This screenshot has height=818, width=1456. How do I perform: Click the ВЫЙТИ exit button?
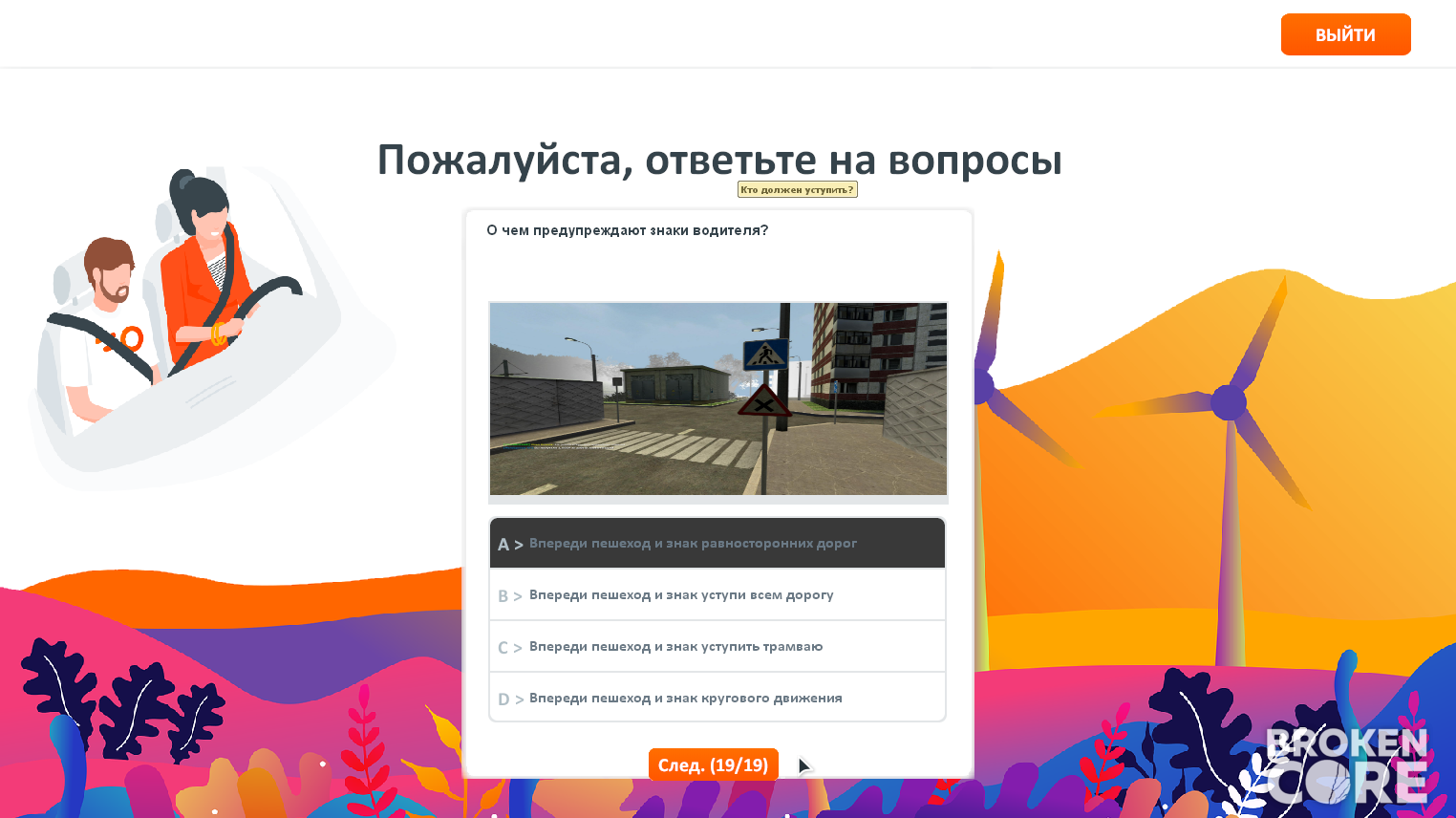click(x=1345, y=34)
